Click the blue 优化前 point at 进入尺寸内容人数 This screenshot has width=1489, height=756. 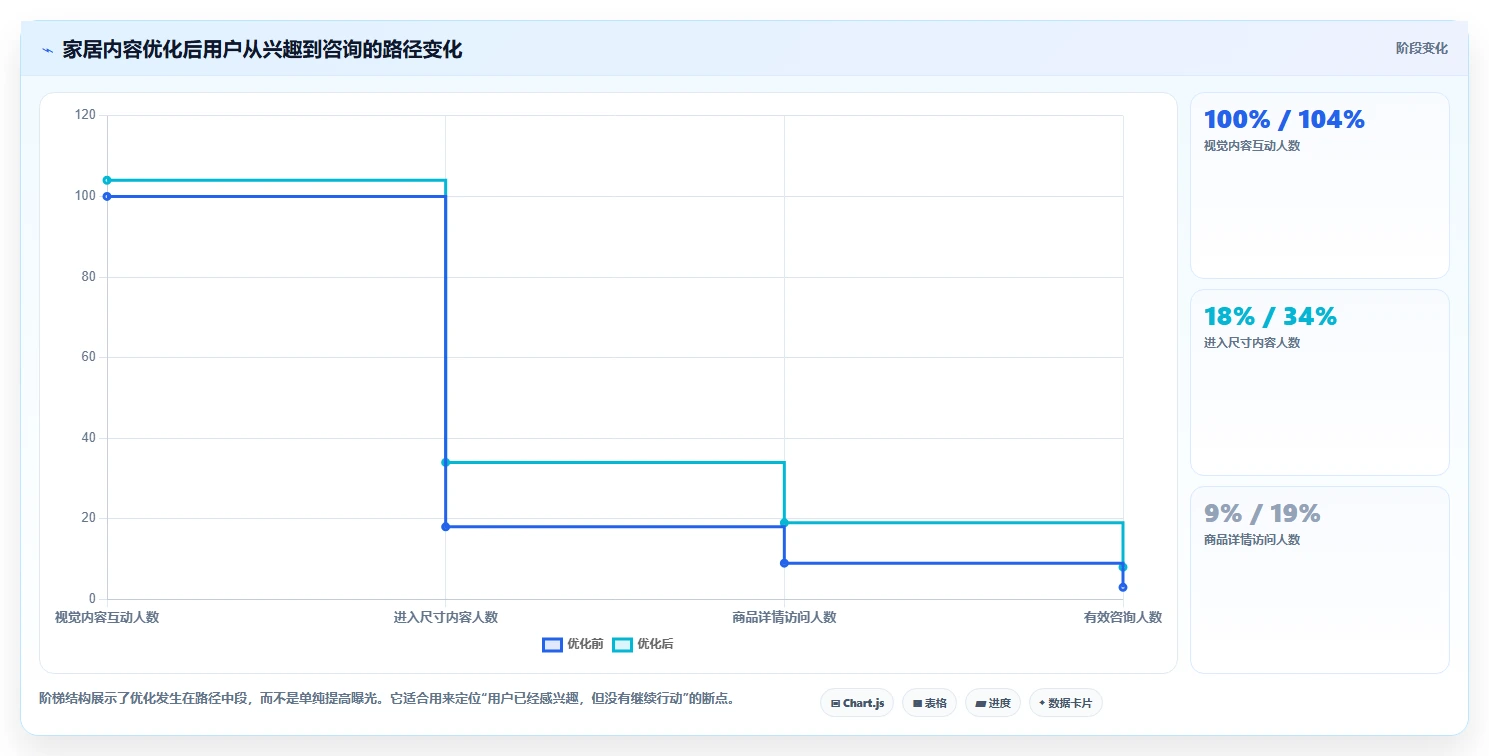pos(445,527)
